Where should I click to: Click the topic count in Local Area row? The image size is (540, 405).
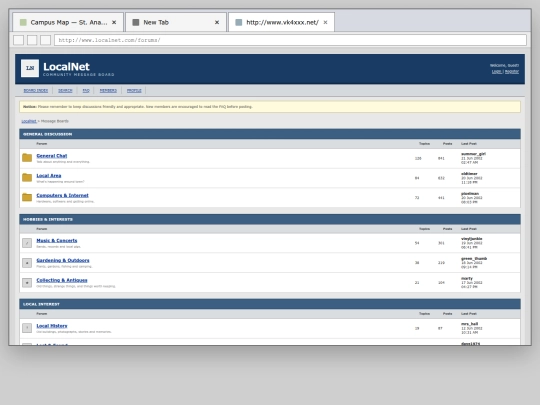pos(417,178)
